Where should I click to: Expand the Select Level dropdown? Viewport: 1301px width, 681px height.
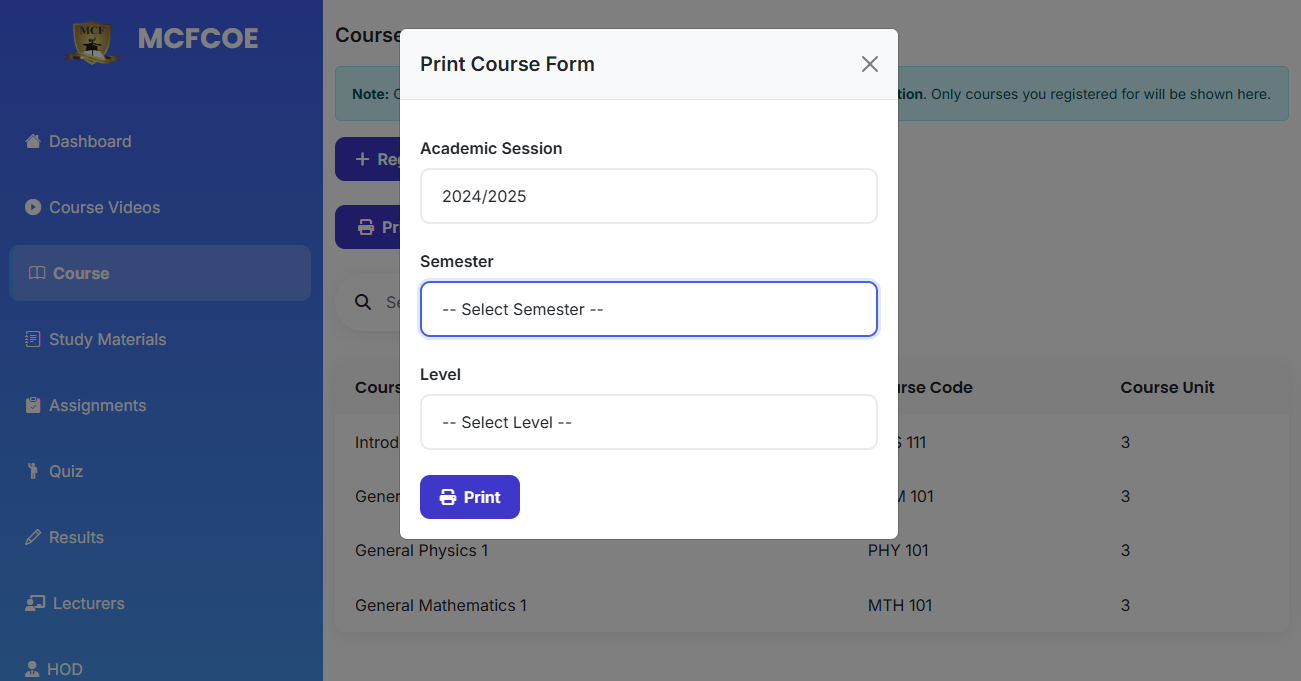(x=648, y=422)
